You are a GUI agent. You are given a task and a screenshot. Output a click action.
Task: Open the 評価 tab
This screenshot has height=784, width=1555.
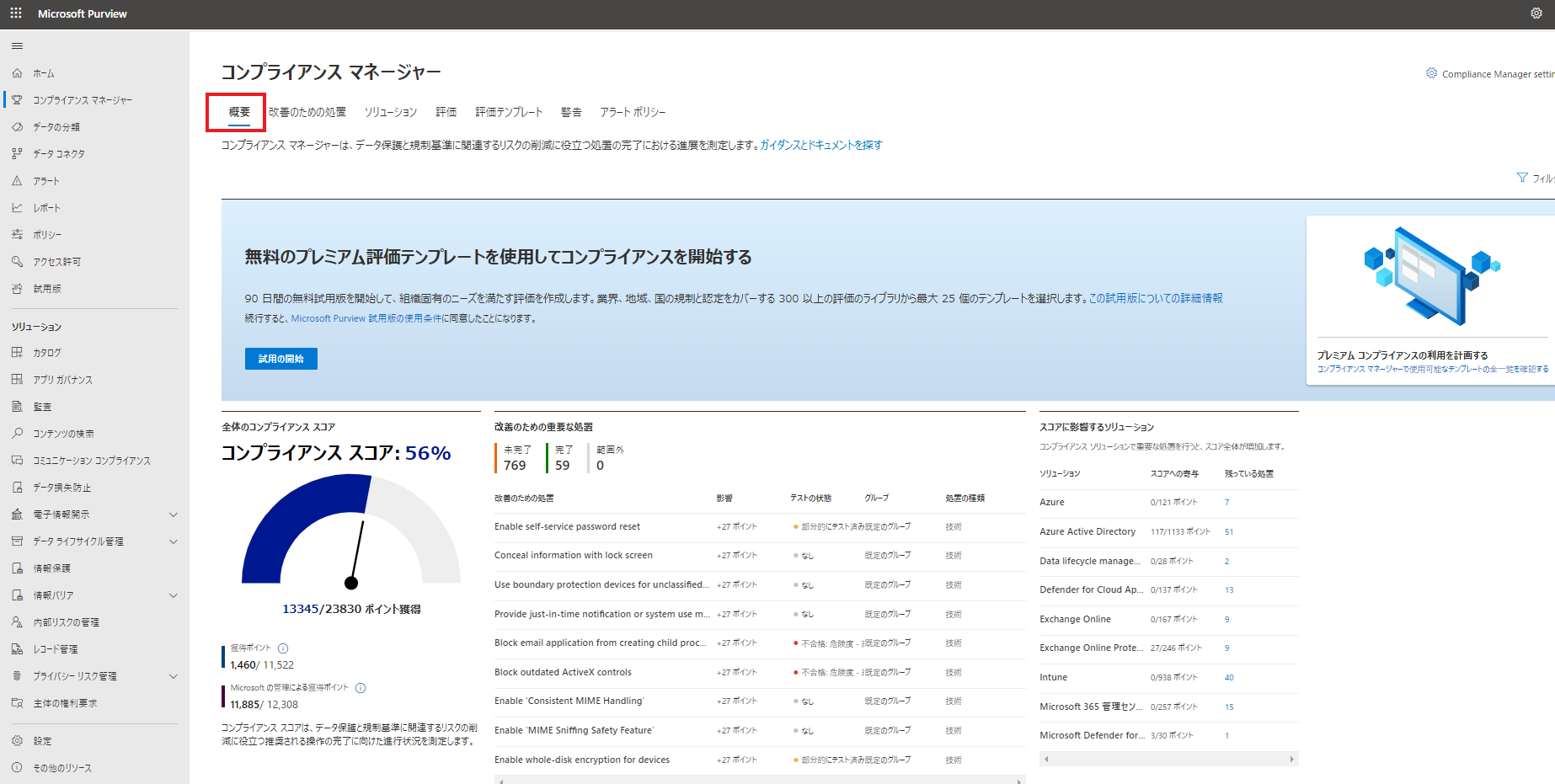point(446,112)
